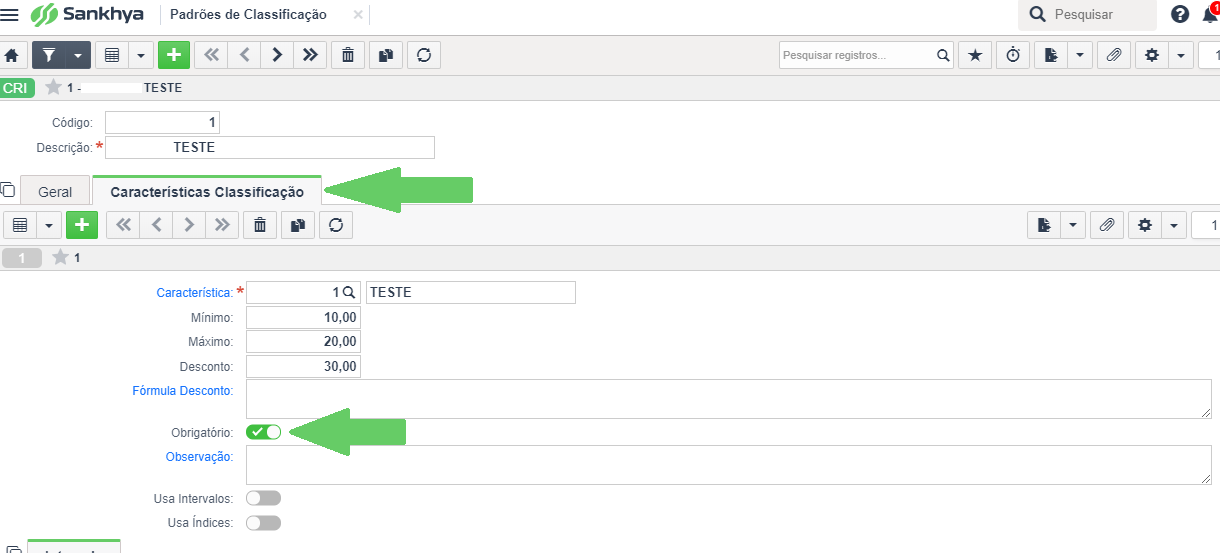This screenshot has width=1220, height=553.
Task: Open the grid view dropdown arrow in top toolbar
Action: point(141,55)
